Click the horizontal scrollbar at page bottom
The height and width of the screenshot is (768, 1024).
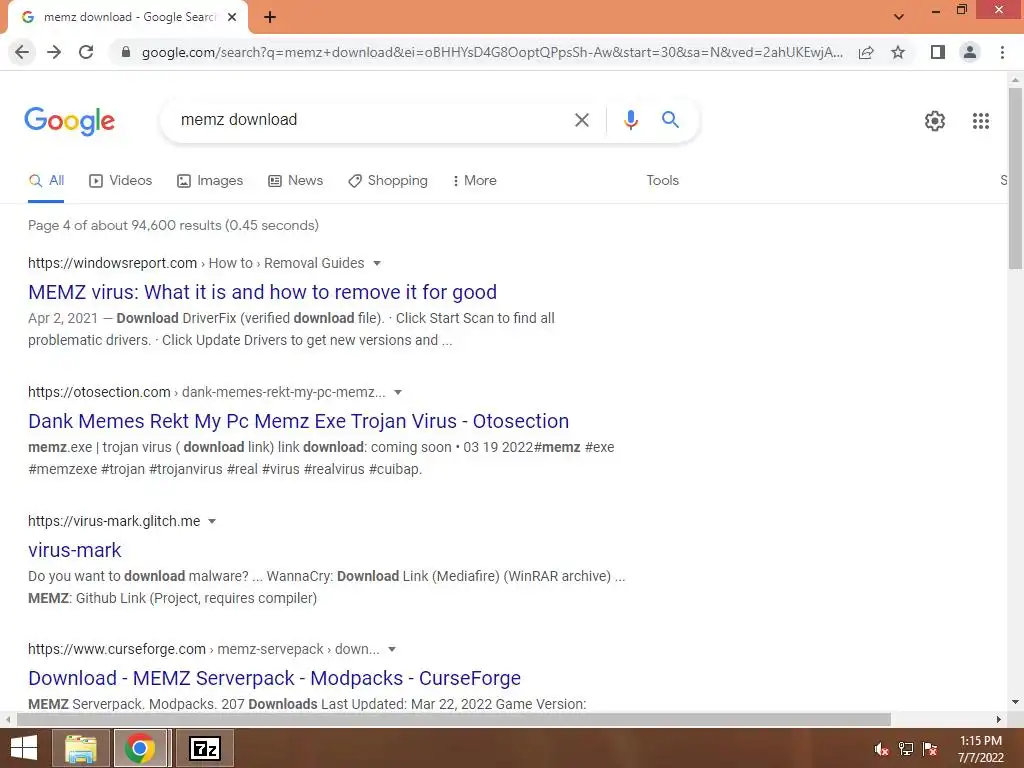click(453, 719)
